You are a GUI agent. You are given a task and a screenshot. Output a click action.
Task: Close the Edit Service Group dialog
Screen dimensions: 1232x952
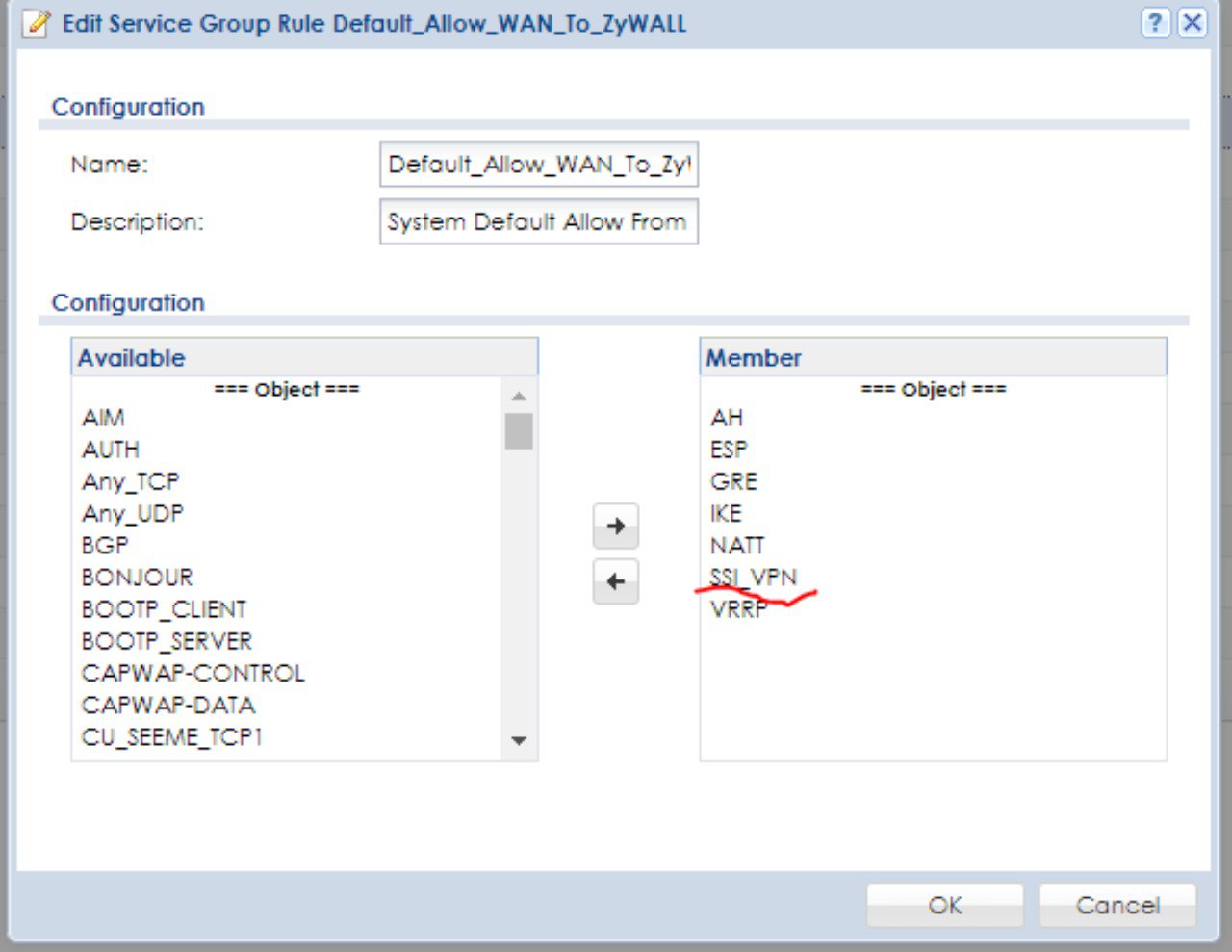[x=1193, y=23]
